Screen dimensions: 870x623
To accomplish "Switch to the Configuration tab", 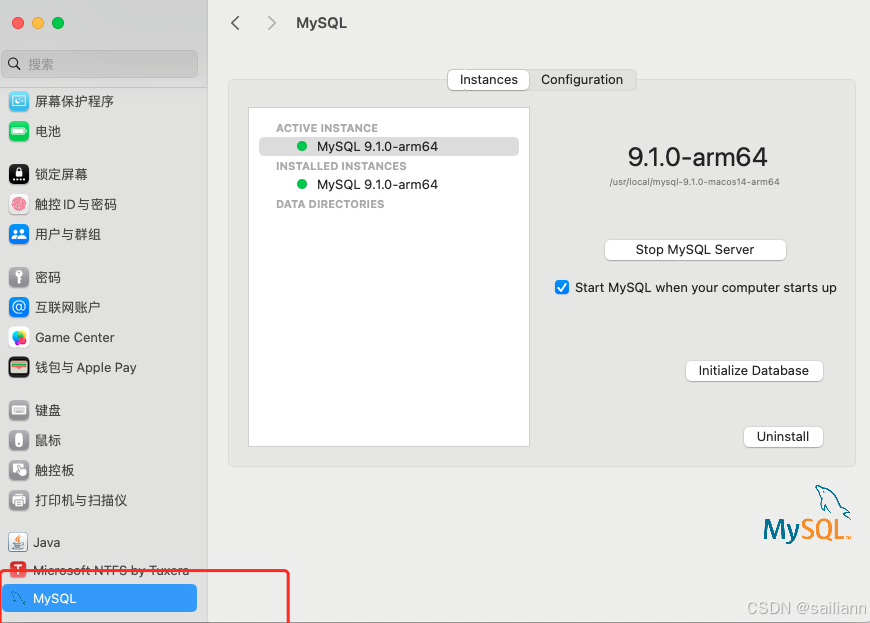I will [583, 79].
